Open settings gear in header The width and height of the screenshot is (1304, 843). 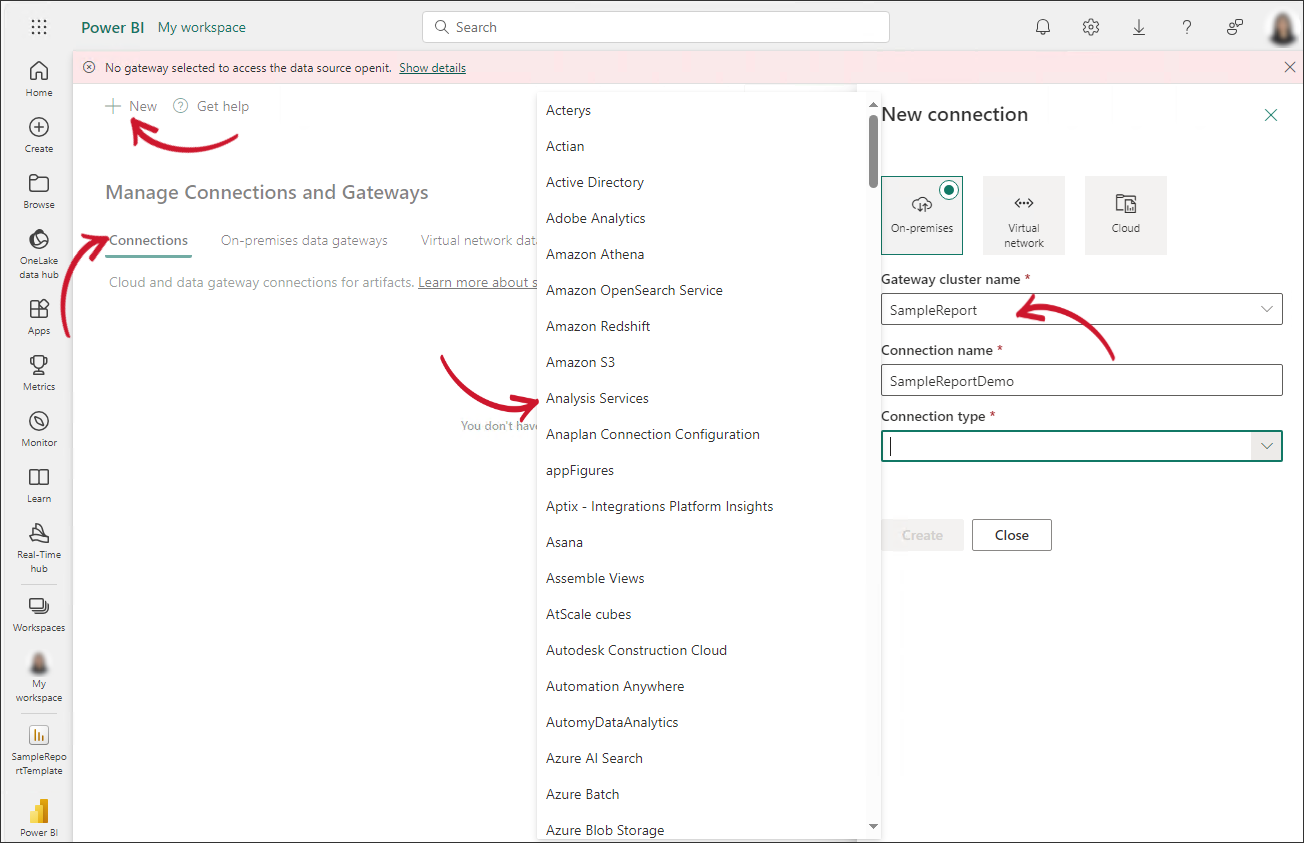click(1091, 27)
